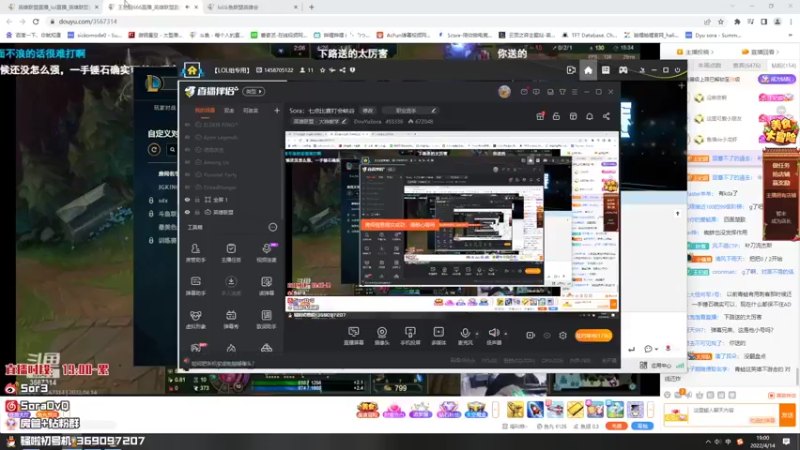The height and width of the screenshot is (450, 800).
Task: Expand right arrow of the gift strip
Action: point(650,409)
